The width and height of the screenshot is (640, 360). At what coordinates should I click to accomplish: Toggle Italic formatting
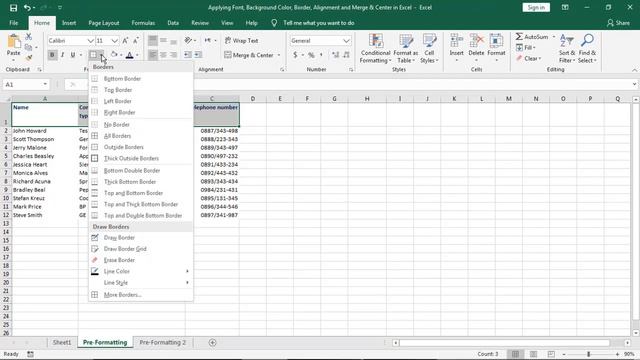click(62, 55)
